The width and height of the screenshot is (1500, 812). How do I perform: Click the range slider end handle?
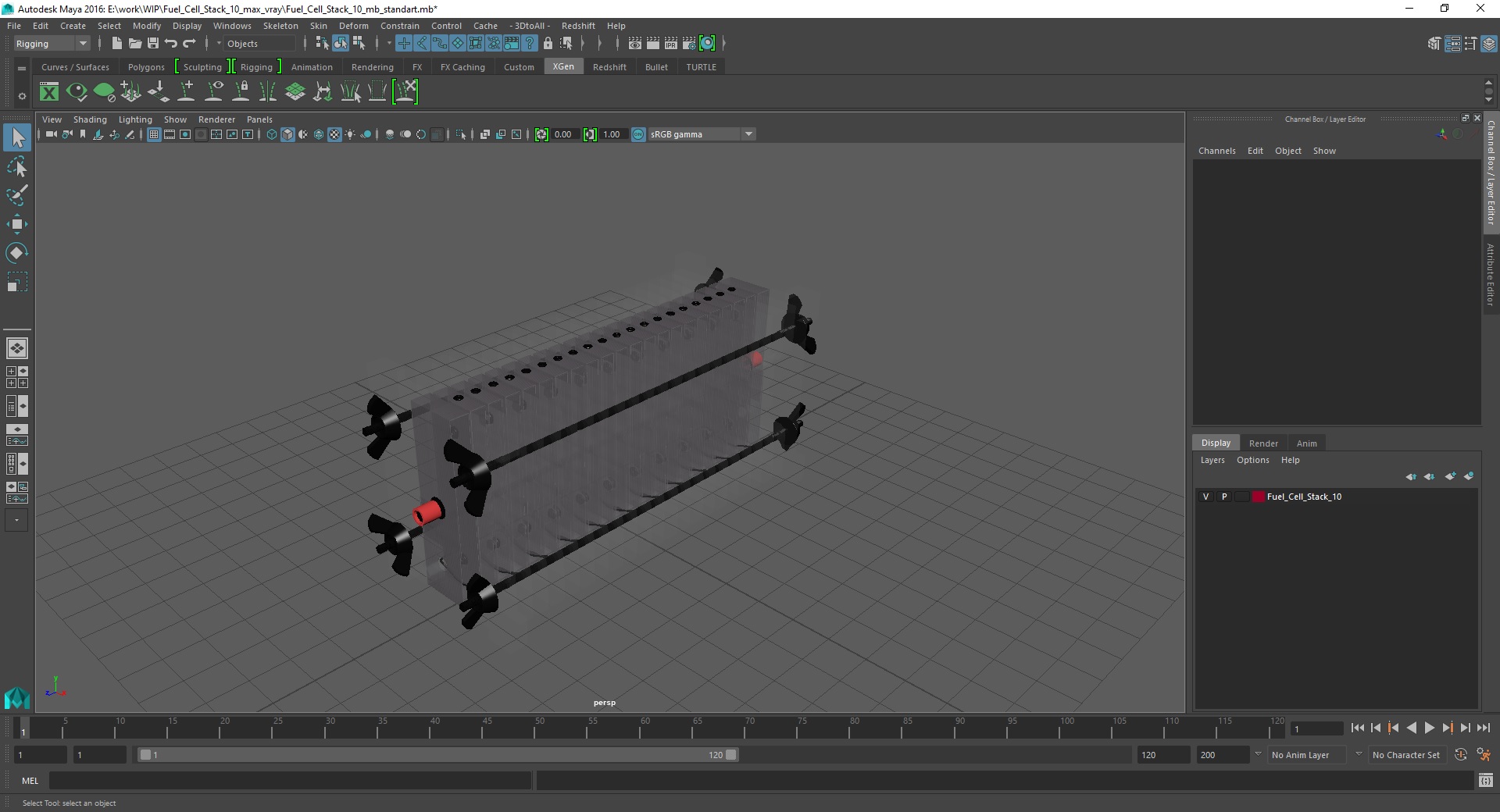pos(731,755)
